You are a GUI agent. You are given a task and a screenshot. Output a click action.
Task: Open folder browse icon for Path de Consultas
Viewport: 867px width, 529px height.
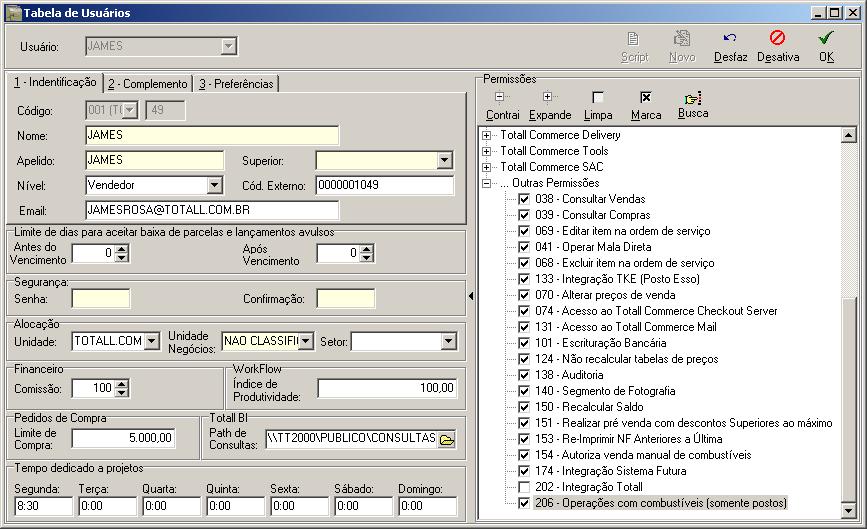(446, 440)
